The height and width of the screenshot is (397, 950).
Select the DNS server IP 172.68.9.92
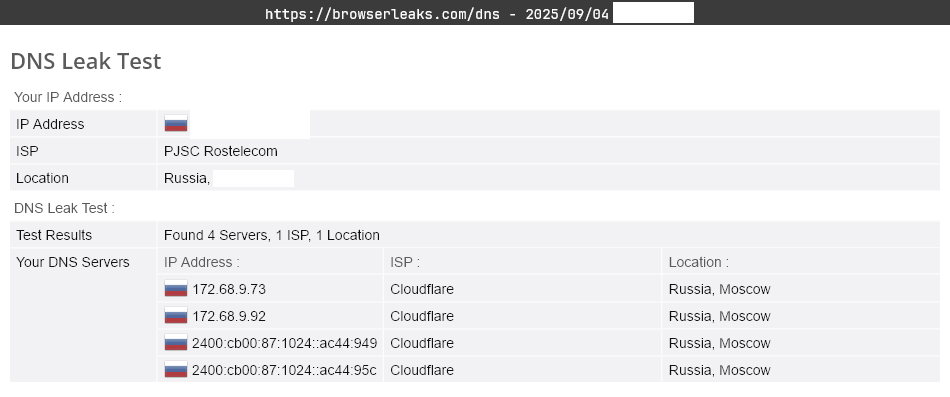click(x=229, y=316)
